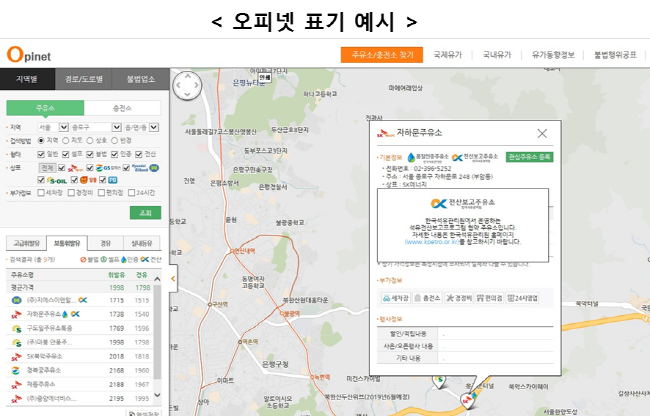The width and height of the screenshot is (650, 416).
Task: Click the 전산 legend icon above results
Action: (144, 259)
